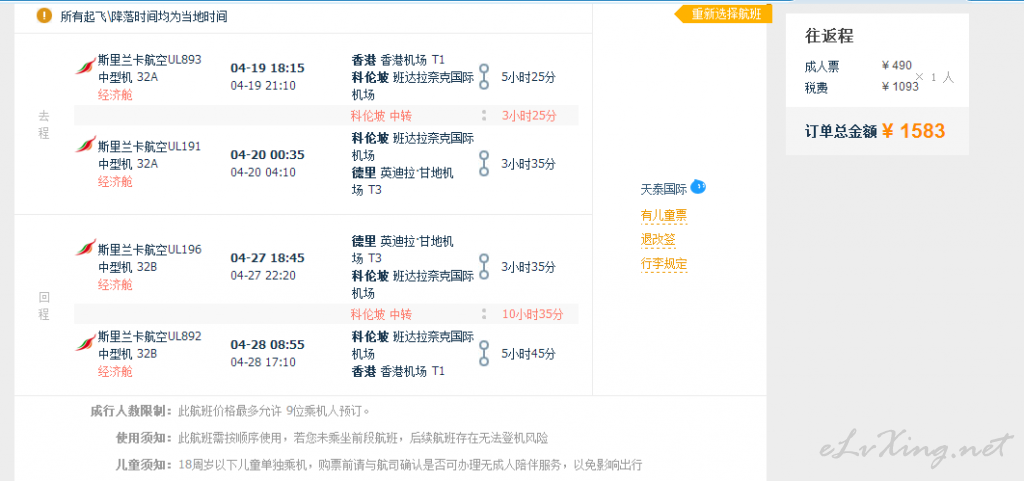Click the 10小时35分 transfer duration
The width and height of the screenshot is (1024, 481).
[x=532, y=314]
